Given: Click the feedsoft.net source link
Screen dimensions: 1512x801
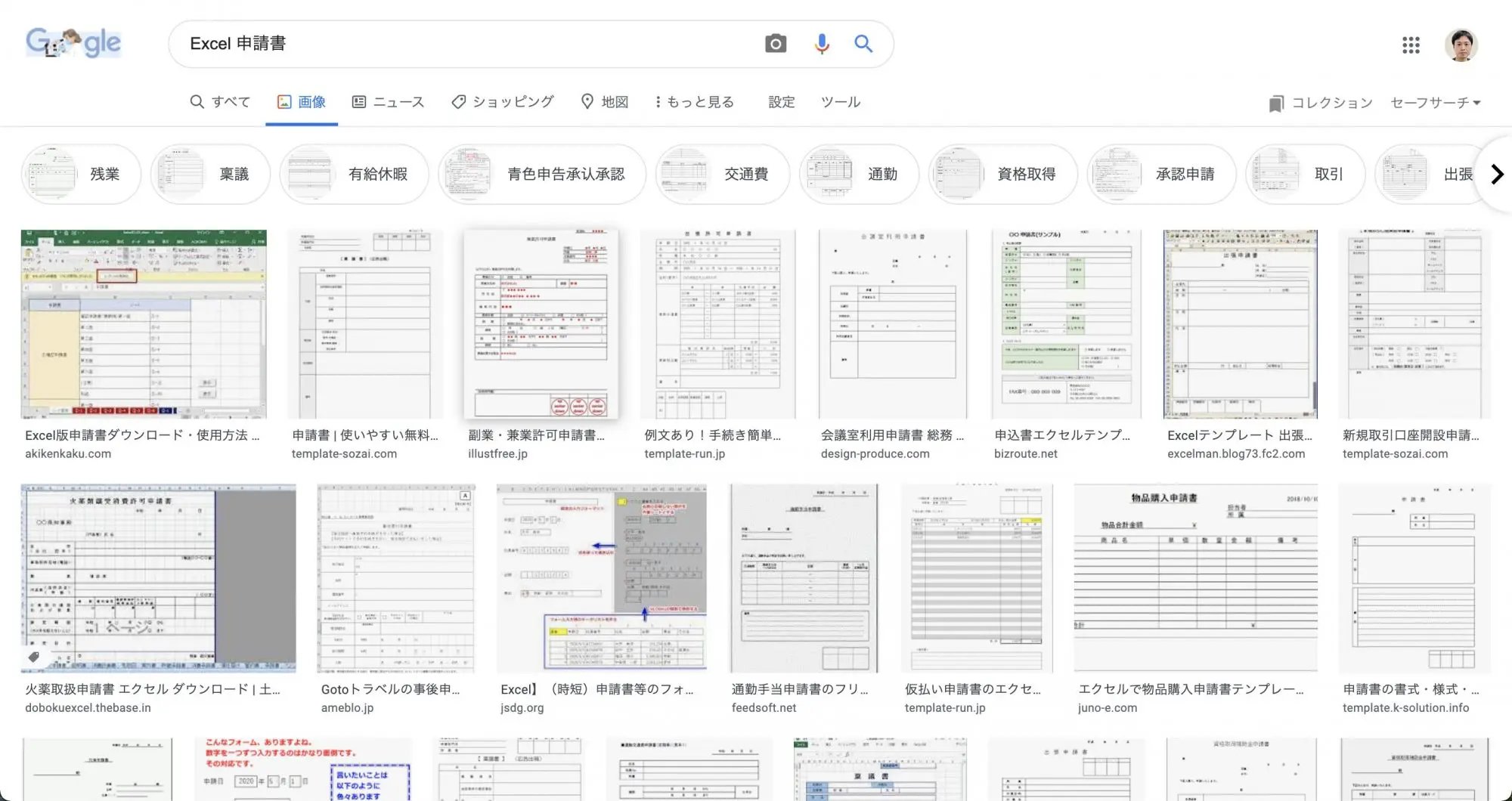Looking at the screenshot, I should click(x=764, y=708).
